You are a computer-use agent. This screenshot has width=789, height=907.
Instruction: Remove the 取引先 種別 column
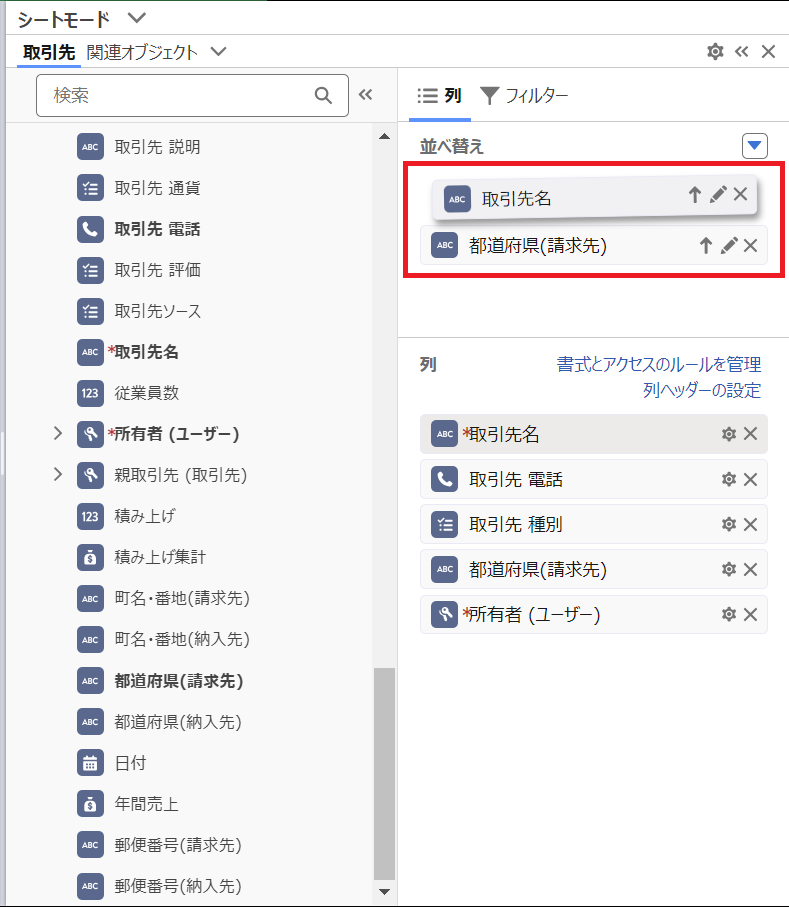coord(750,524)
